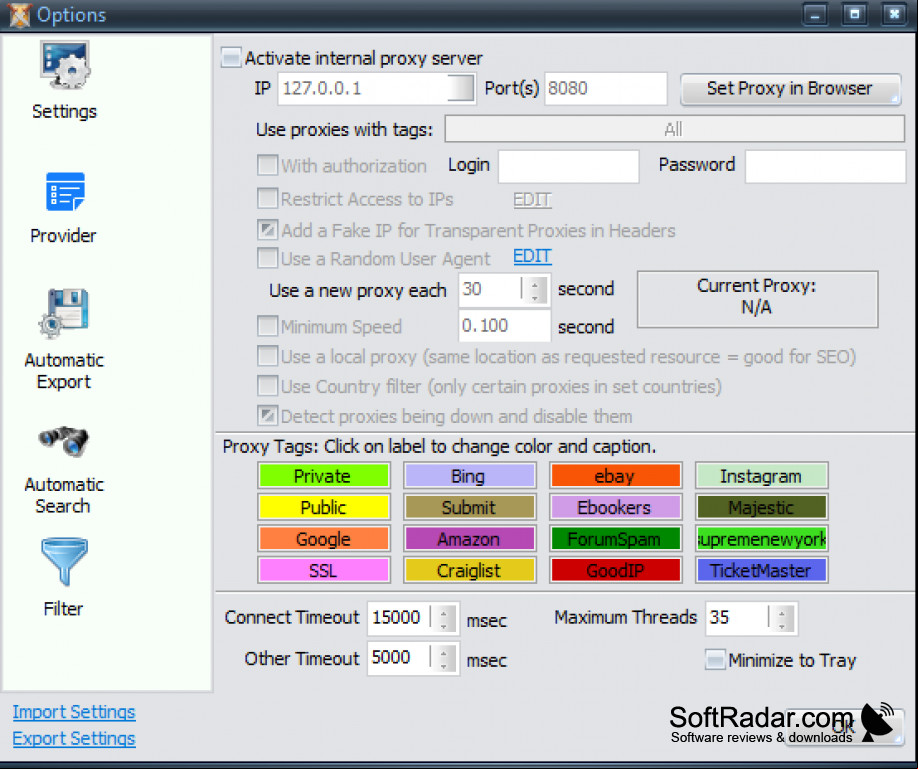Screen dimensions: 918x769
Task: Toggle Use Country filter checkbox
Action: [268, 386]
